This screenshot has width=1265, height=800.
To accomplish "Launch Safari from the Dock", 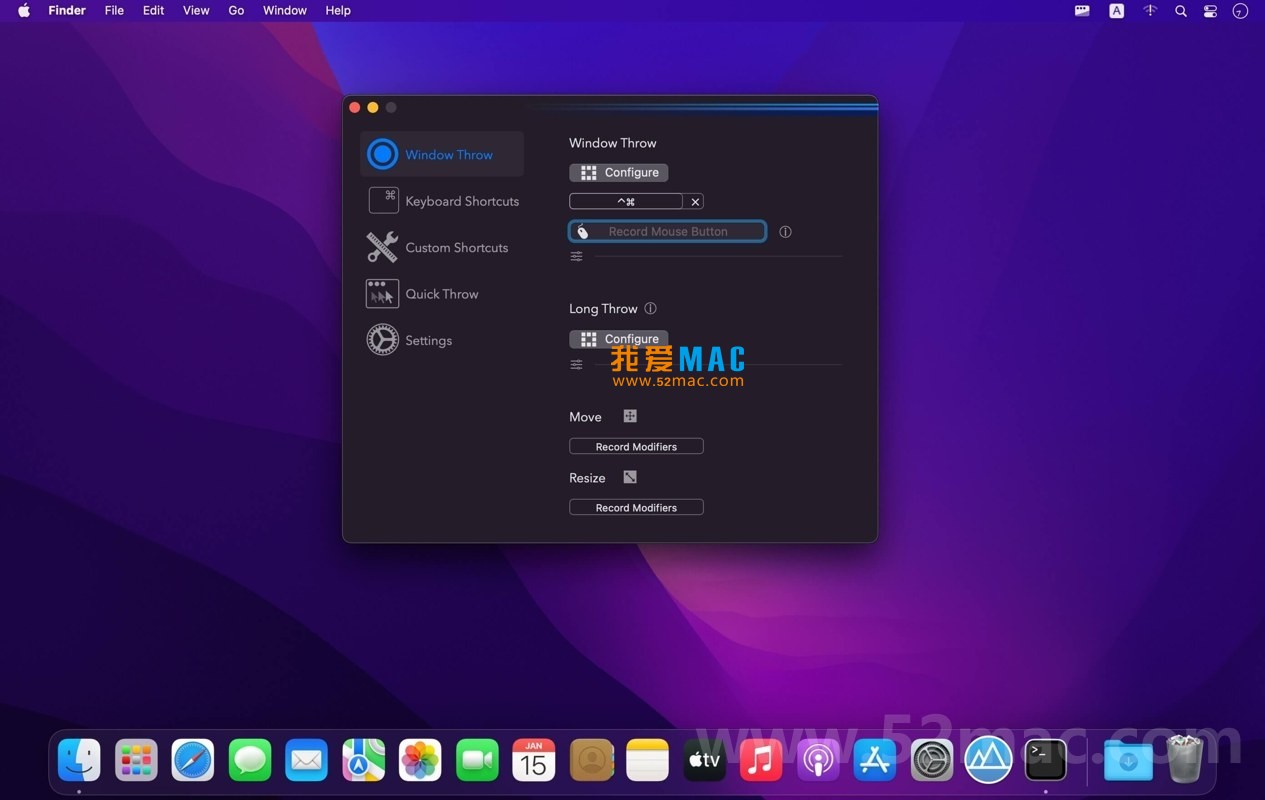I will (193, 761).
